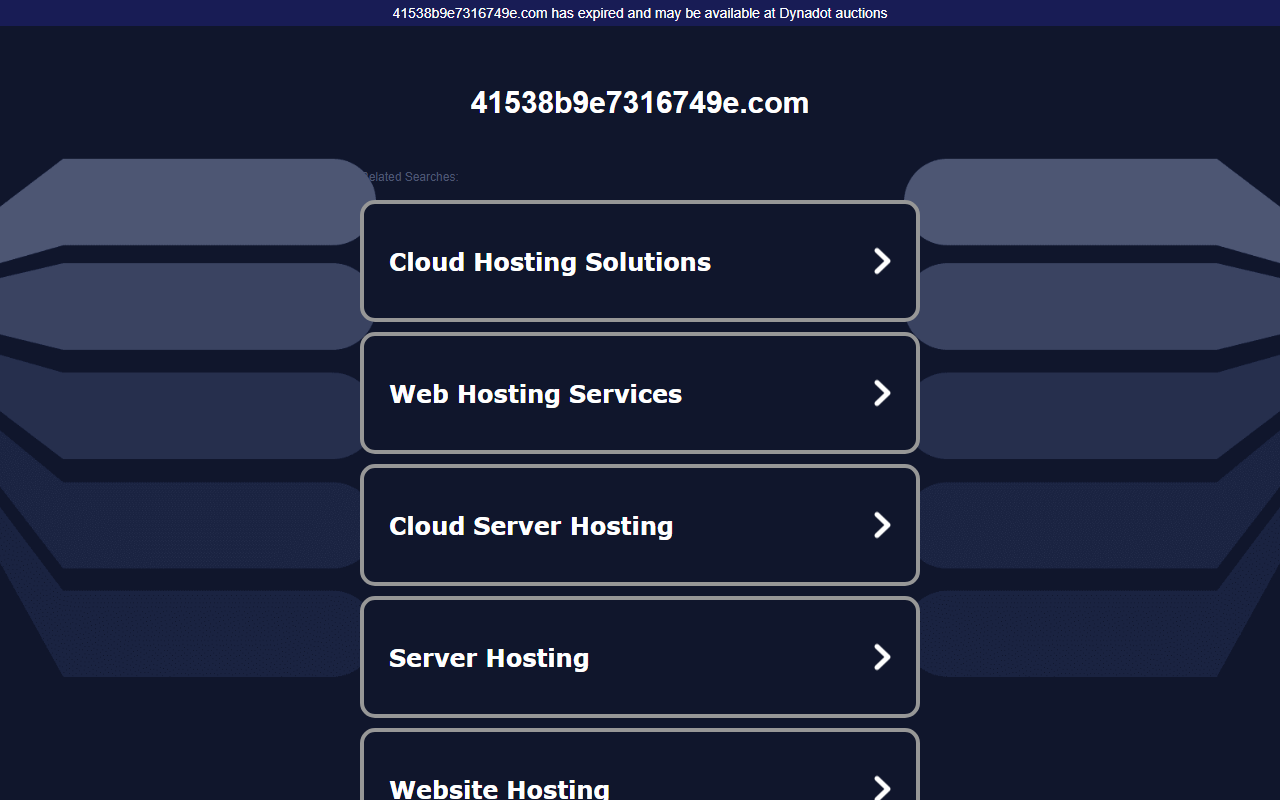
Task: Click the expired domain Dynadot auctions banner
Action: coord(640,13)
